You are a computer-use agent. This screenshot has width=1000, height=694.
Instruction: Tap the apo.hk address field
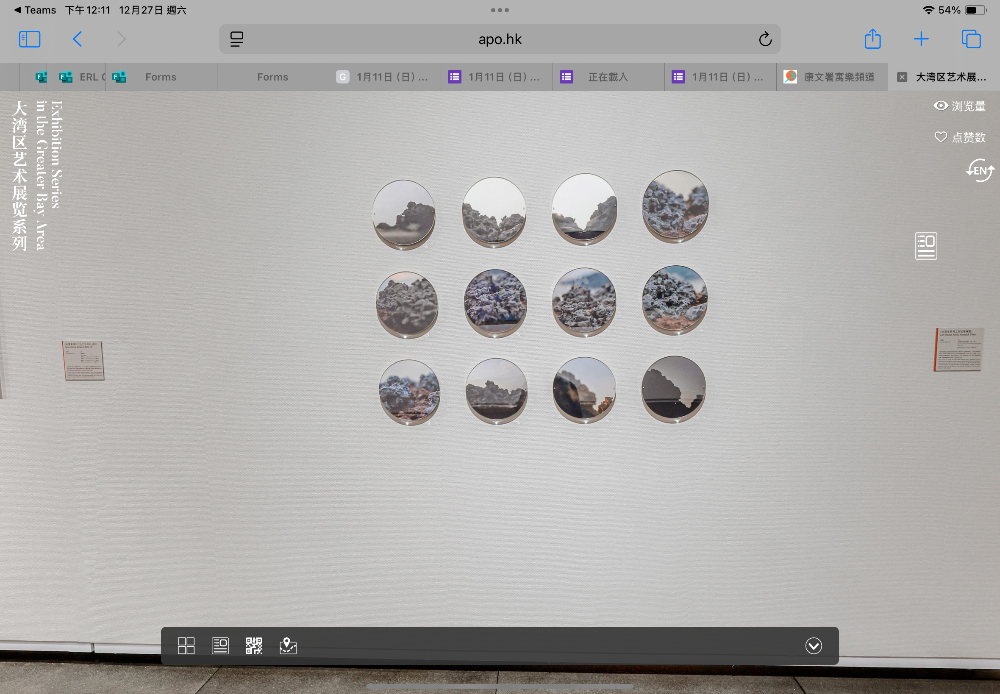click(500, 40)
